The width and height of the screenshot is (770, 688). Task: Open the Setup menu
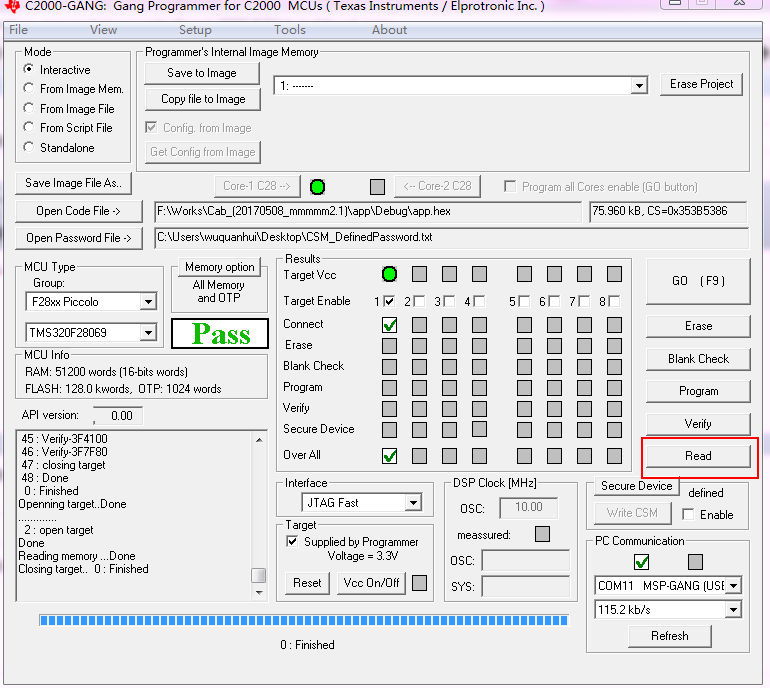(x=195, y=30)
